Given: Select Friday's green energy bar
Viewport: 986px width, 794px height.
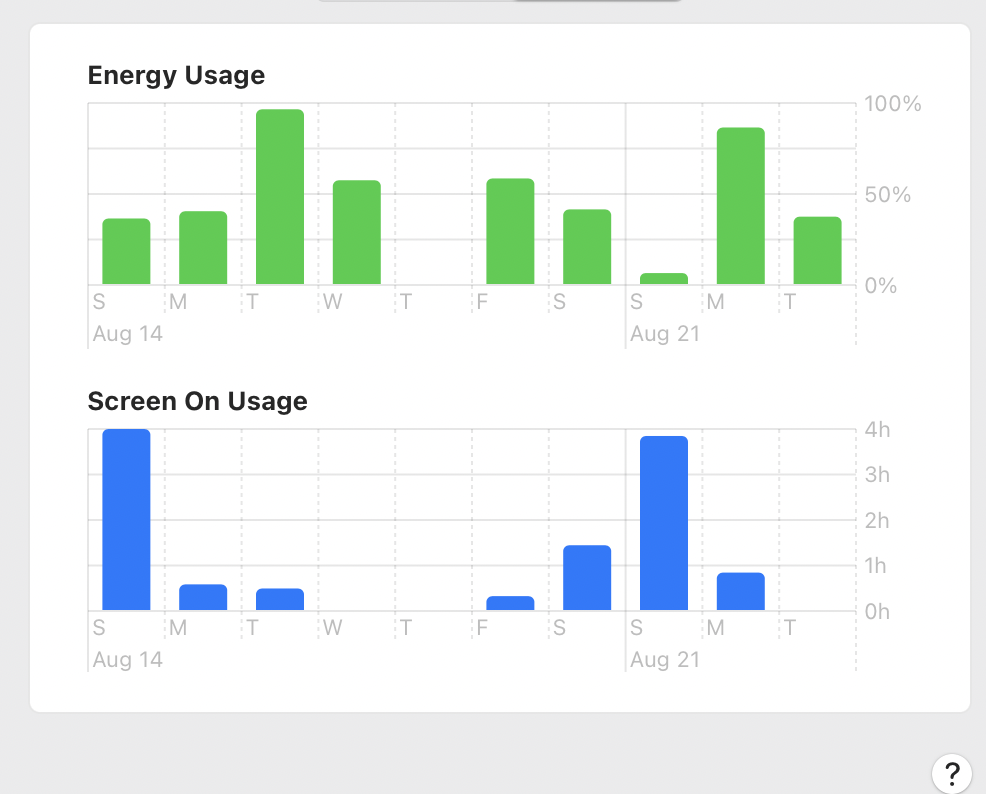Looking at the screenshot, I should (510, 230).
